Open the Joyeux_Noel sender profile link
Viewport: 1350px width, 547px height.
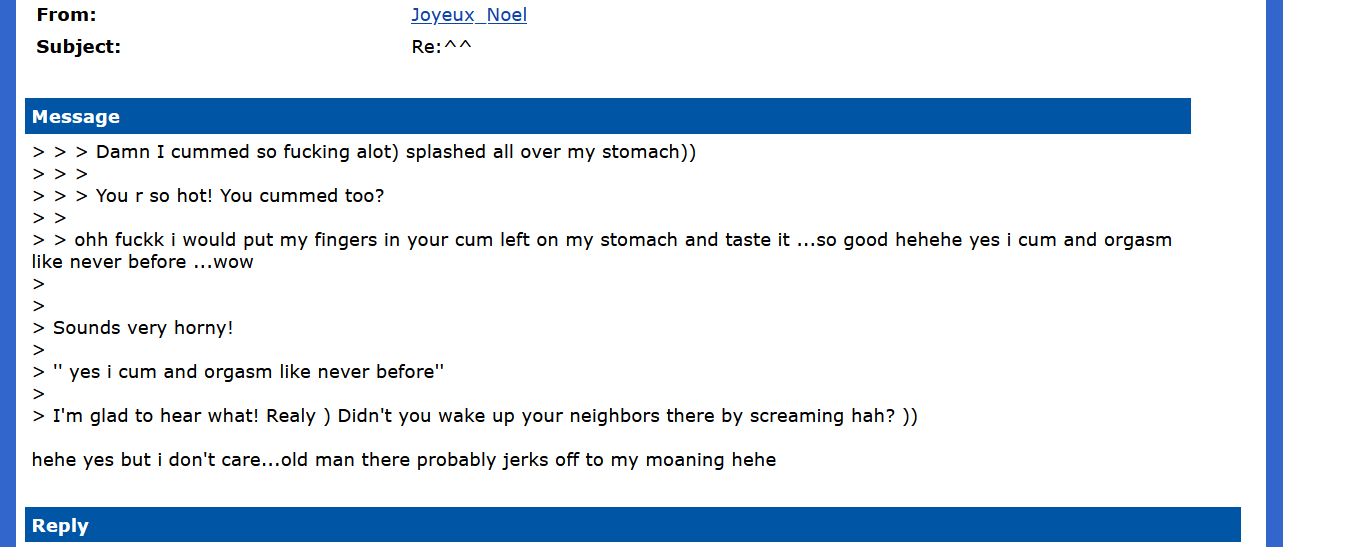click(468, 15)
